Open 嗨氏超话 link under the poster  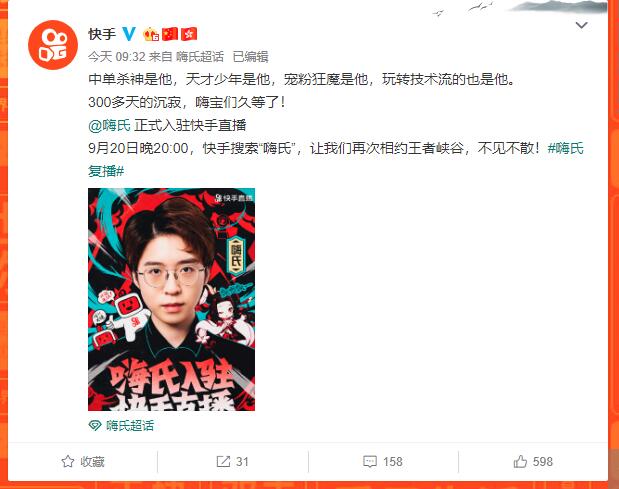[129, 425]
